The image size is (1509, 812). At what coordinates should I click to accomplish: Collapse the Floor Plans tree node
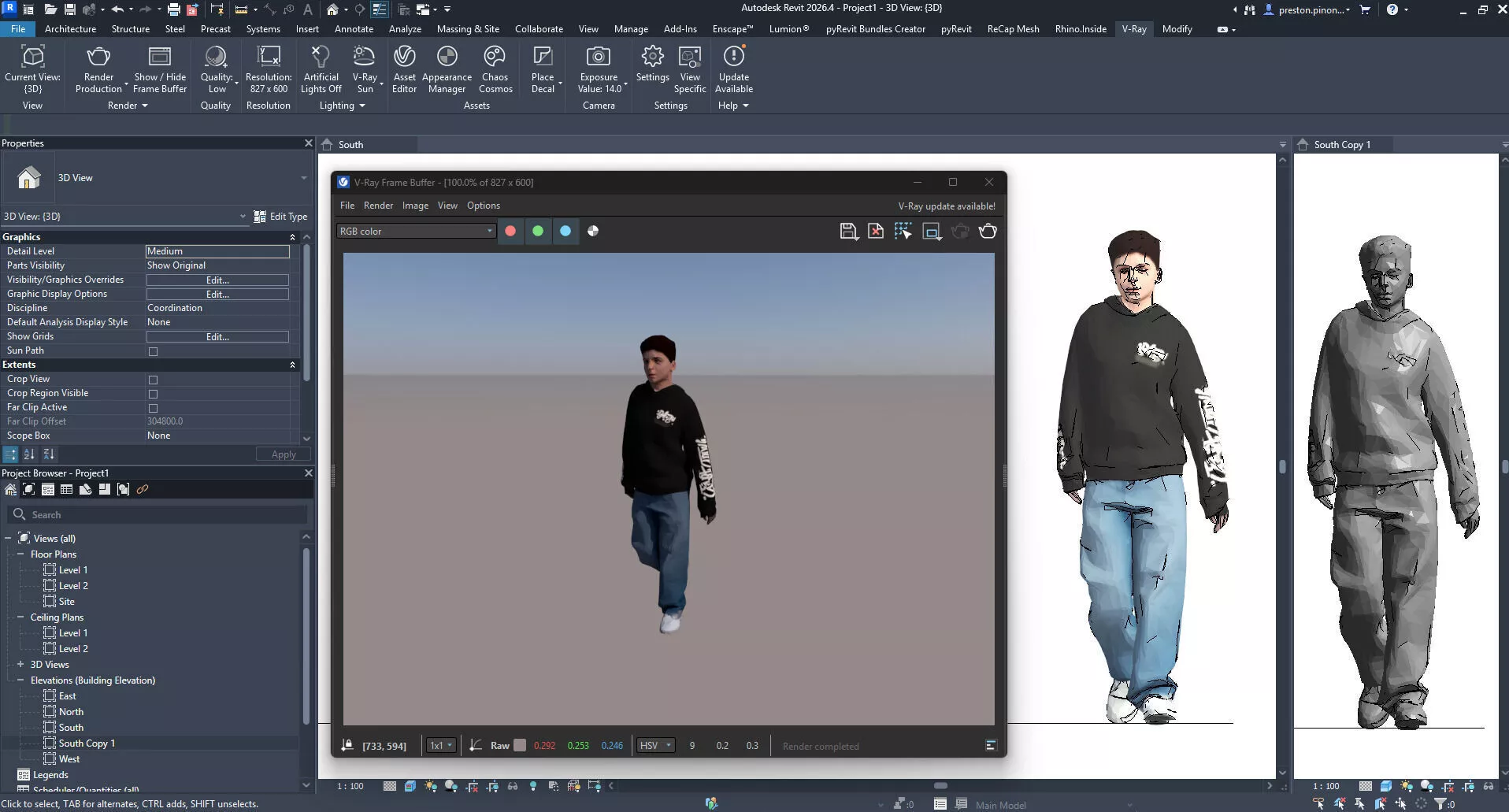(x=20, y=554)
